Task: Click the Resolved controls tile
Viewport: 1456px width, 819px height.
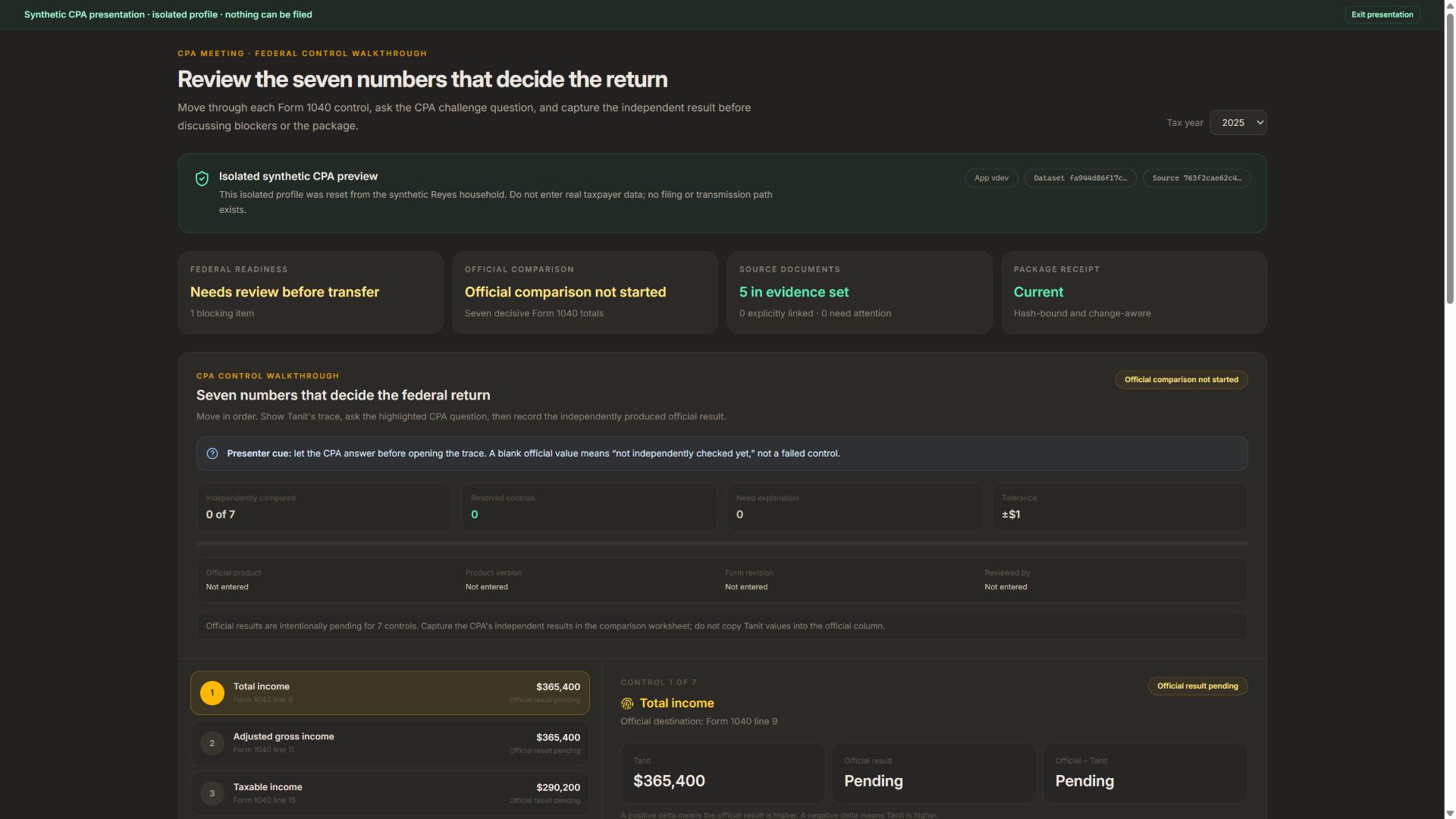Action: 589,507
